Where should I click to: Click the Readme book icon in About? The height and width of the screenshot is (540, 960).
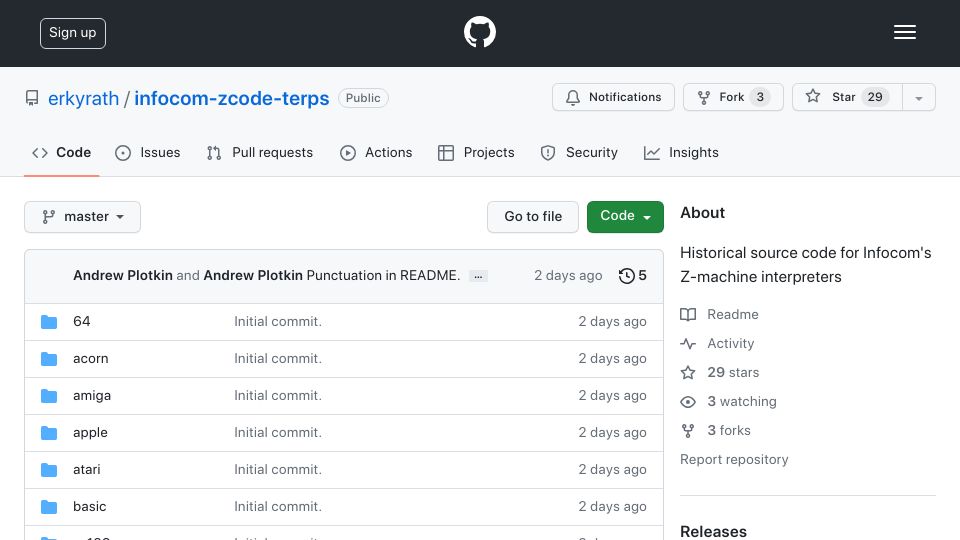coord(688,315)
